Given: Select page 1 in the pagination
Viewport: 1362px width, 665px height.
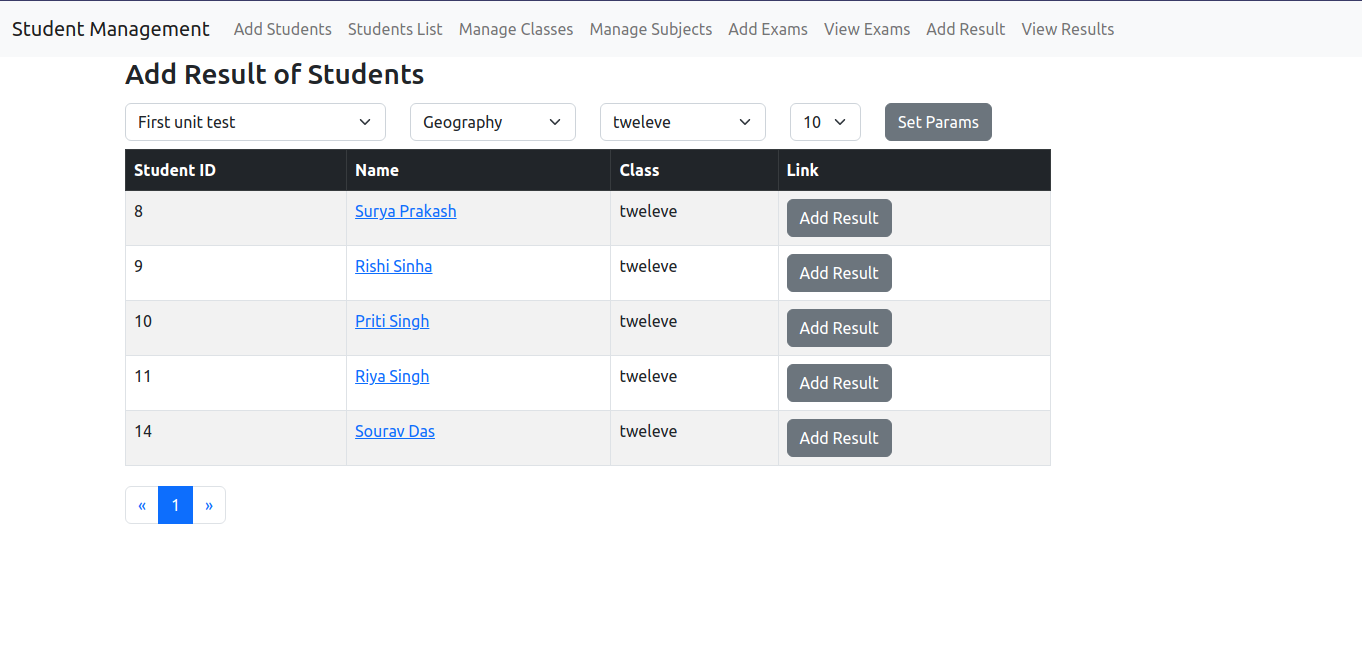Looking at the screenshot, I should pyautogui.click(x=175, y=505).
